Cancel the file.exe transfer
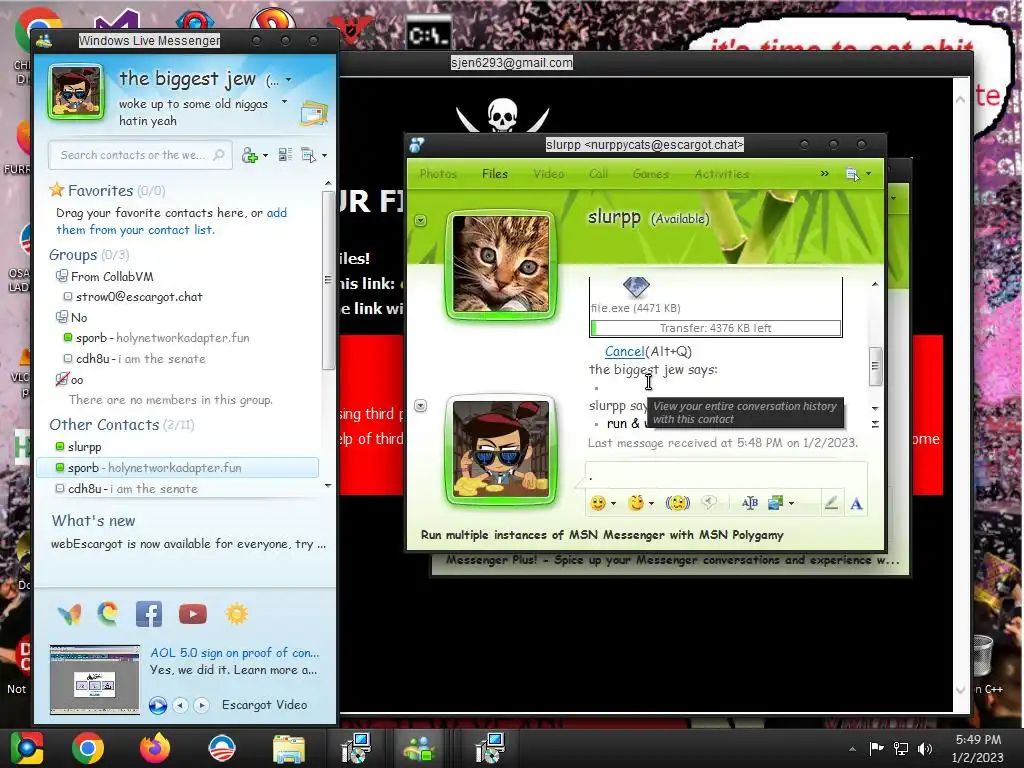1024x768 pixels. [x=624, y=351]
